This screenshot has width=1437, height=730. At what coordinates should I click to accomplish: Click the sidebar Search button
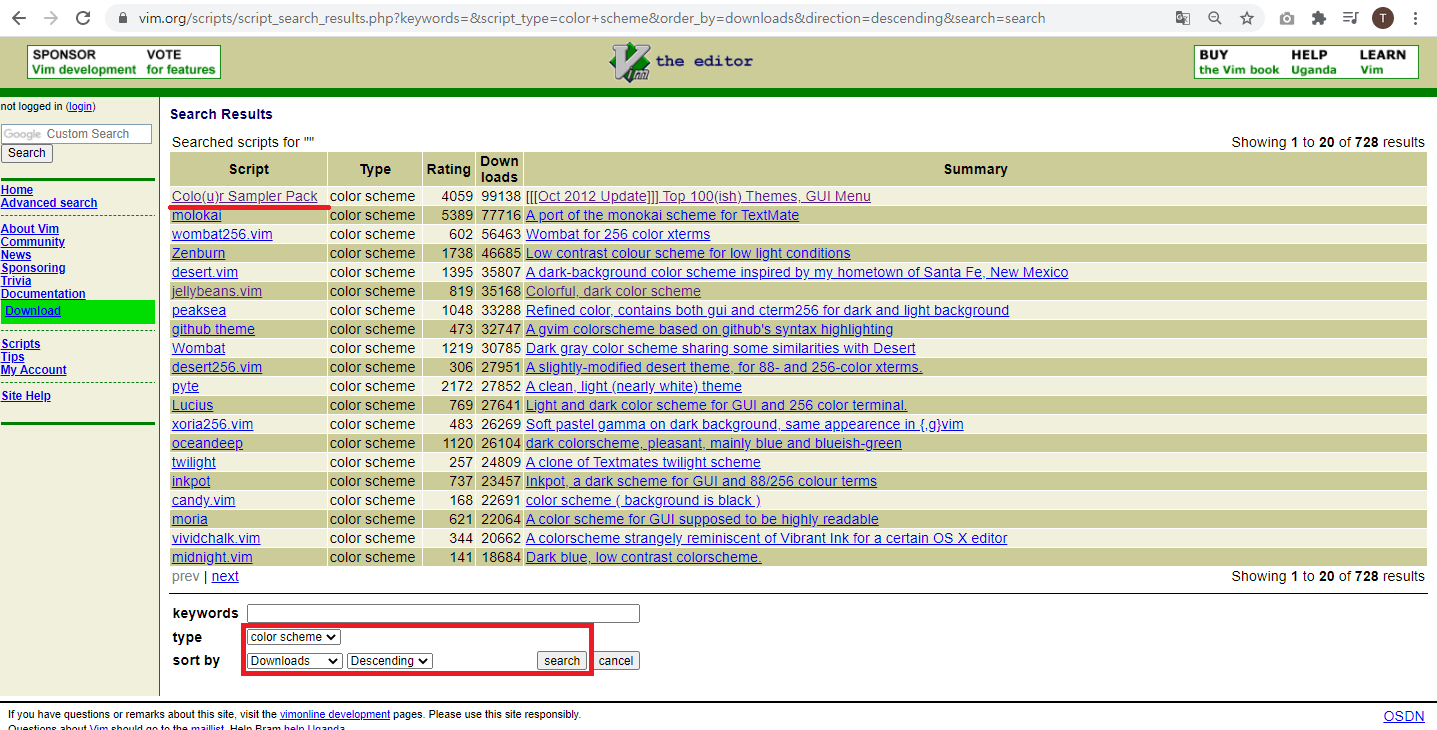pos(27,153)
